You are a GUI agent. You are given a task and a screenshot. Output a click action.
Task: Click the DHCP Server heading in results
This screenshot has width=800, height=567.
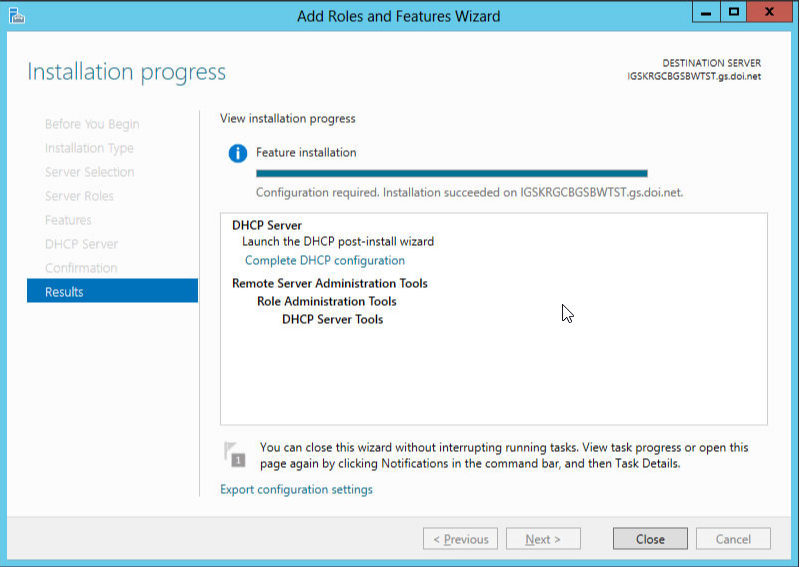[267, 225]
